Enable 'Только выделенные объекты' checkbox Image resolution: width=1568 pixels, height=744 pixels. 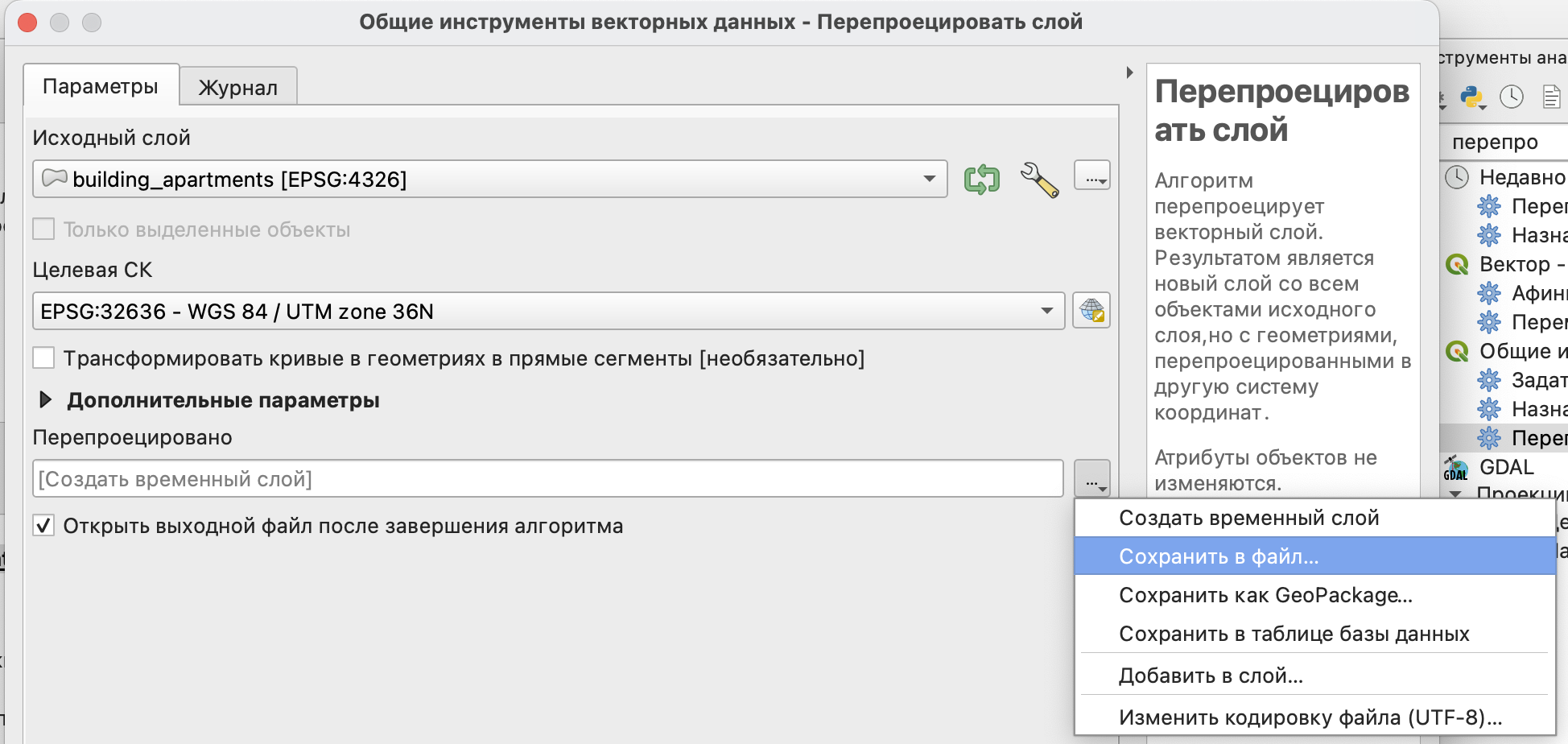[43, 229]
